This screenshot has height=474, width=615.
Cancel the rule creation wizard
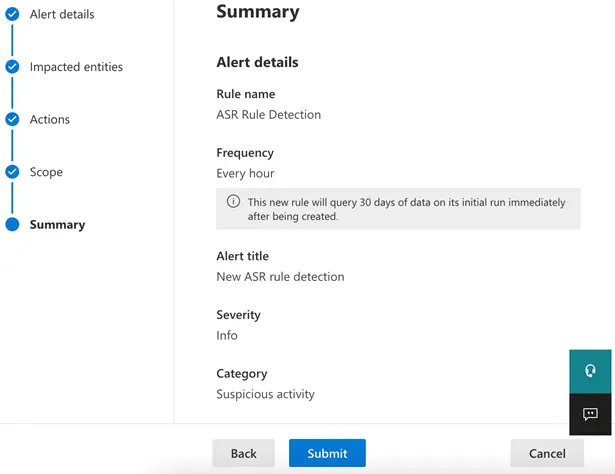547,453
